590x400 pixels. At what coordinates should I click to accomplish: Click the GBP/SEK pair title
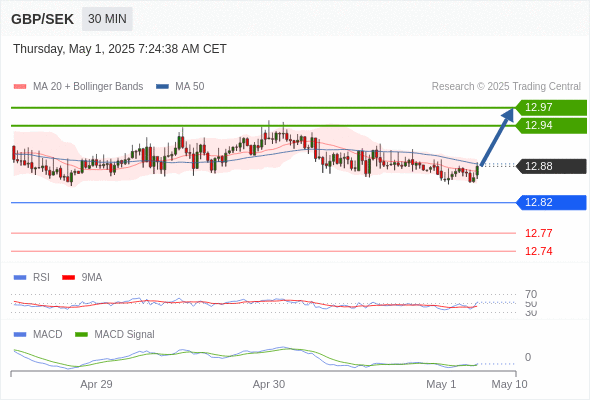[x=43, y=19]
